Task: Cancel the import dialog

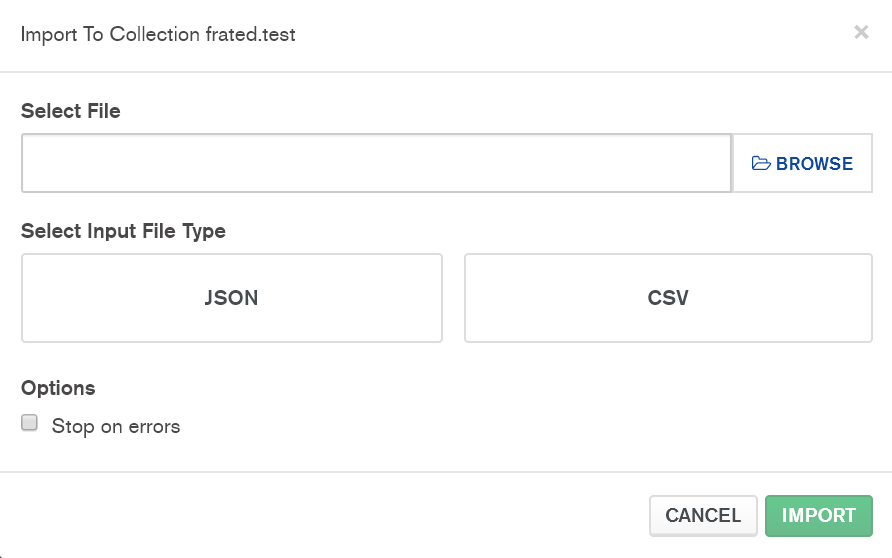Action: [703, 515]
